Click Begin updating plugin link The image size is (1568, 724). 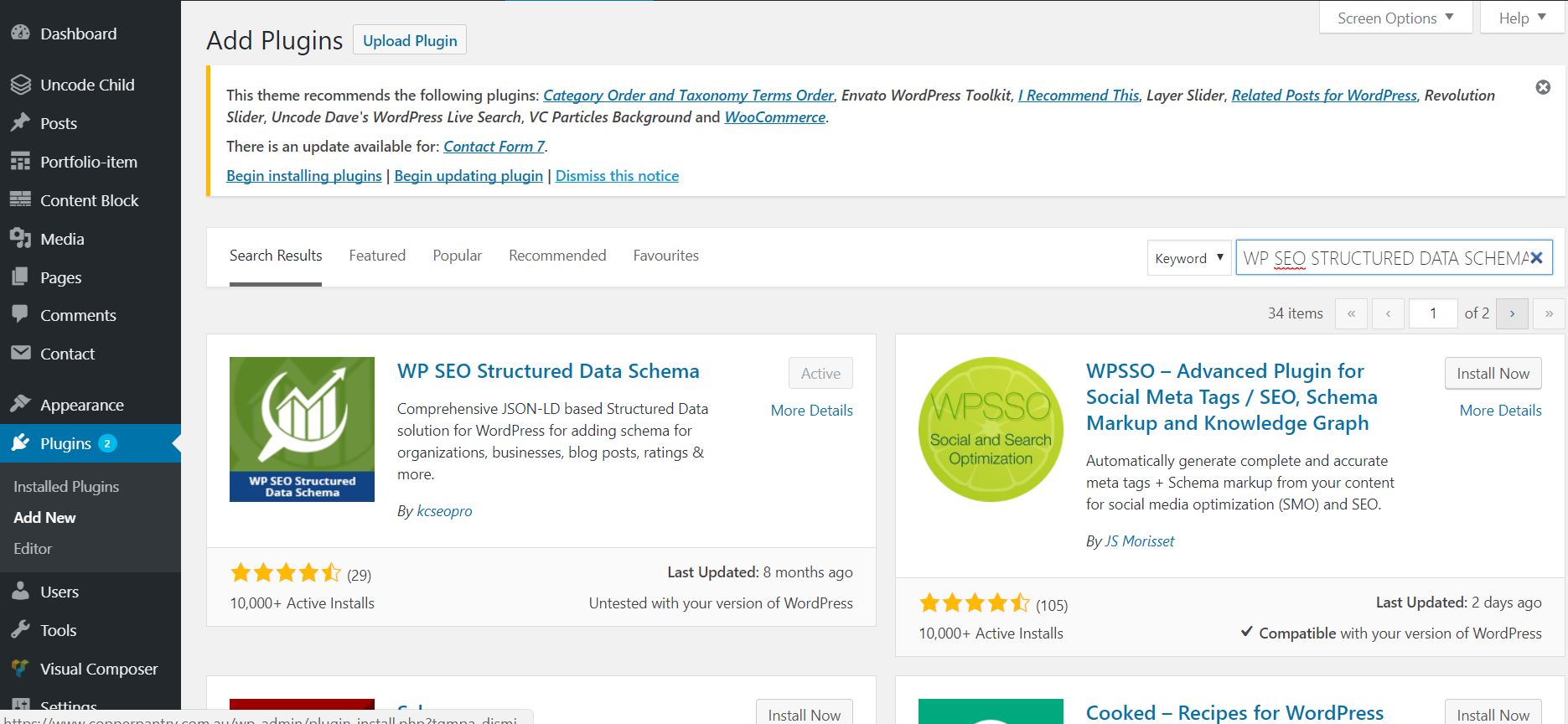(468, 176)
